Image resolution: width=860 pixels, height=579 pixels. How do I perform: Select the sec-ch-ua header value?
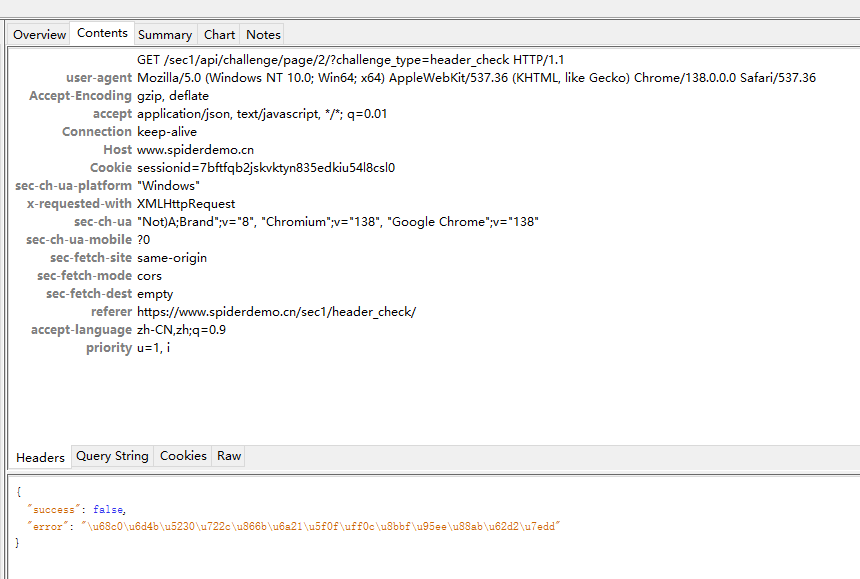[x=338, y=222]
